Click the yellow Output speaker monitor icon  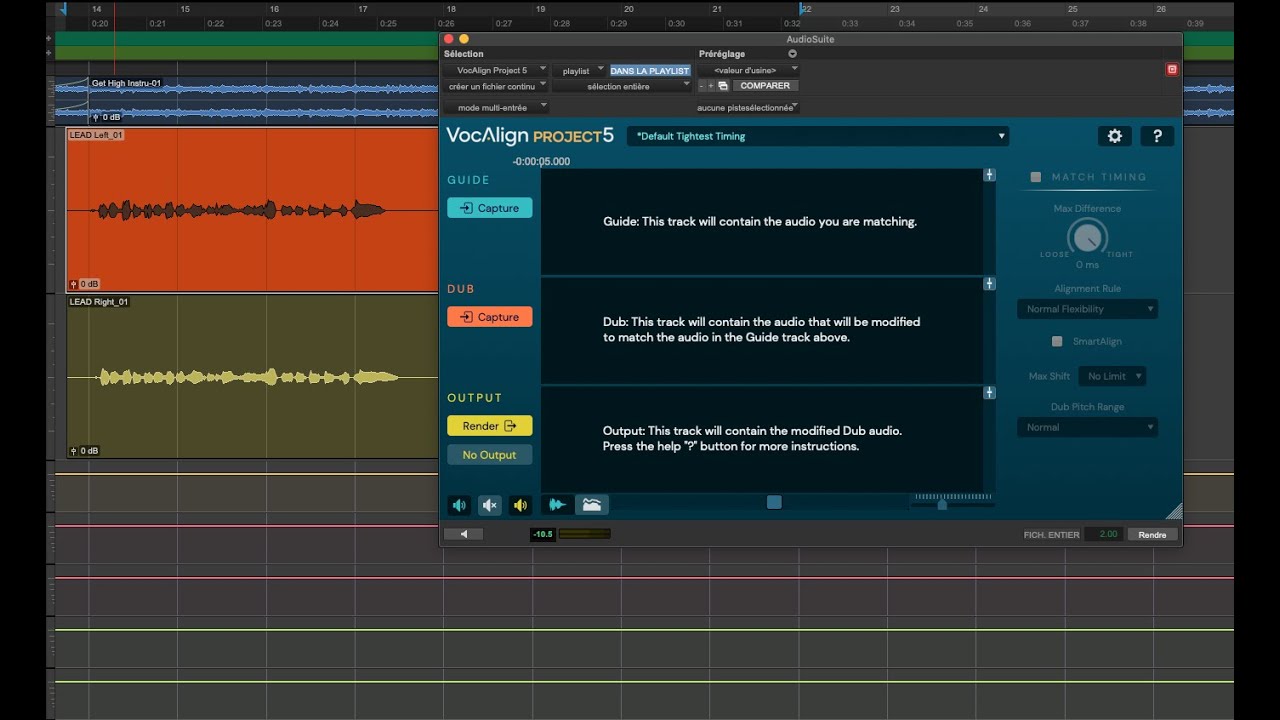click(520, 505)
